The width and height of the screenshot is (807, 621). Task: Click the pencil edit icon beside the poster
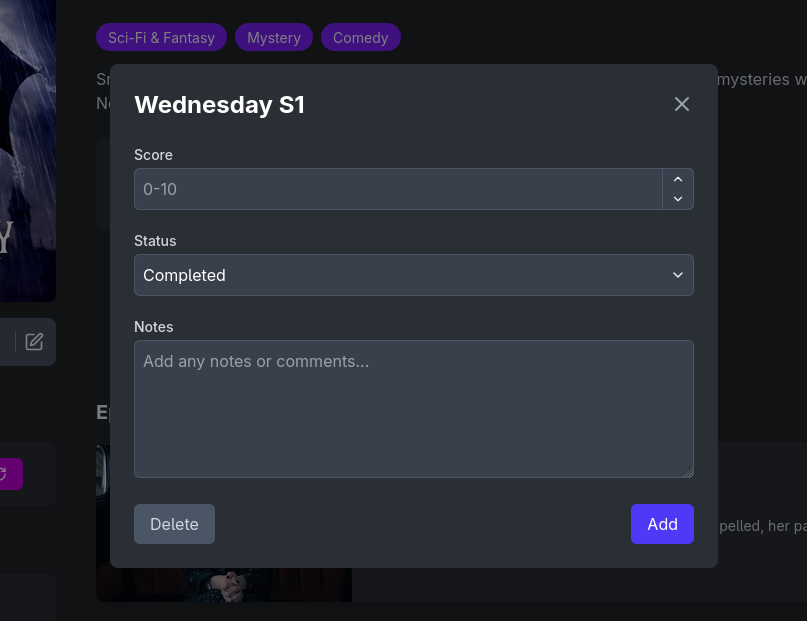coord(34,342)
